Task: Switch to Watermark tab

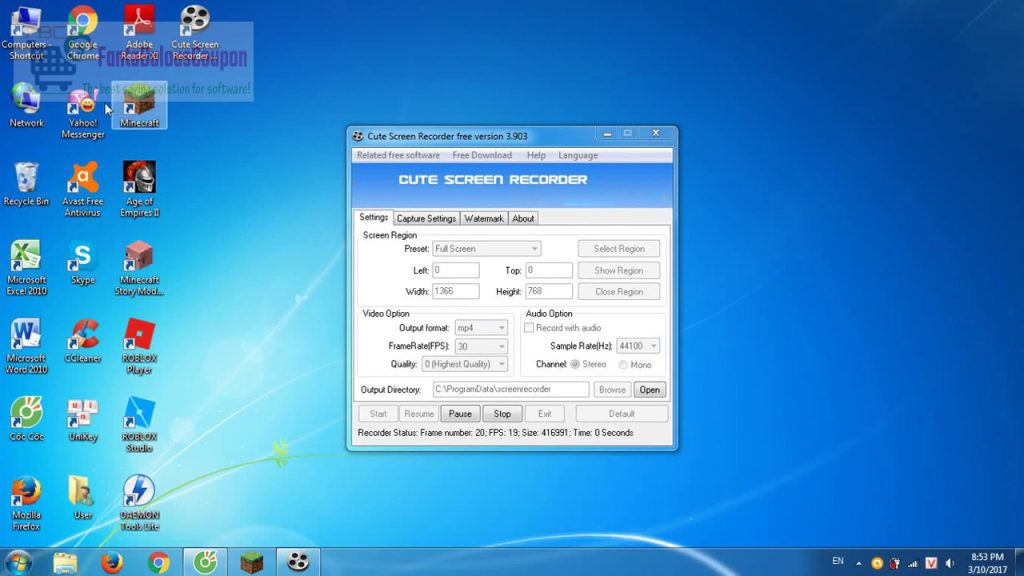Action: pos(484,219)
